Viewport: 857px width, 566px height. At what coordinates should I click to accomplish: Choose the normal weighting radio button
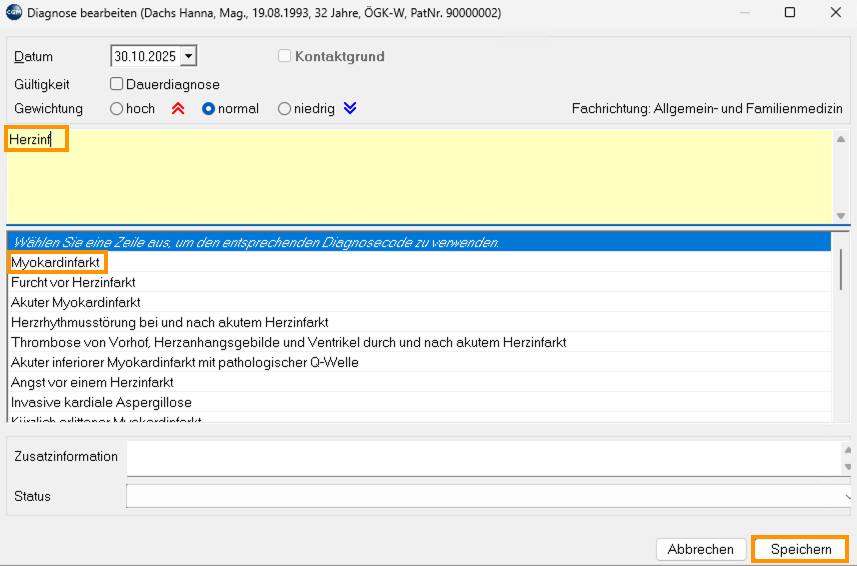pos(209,109)
